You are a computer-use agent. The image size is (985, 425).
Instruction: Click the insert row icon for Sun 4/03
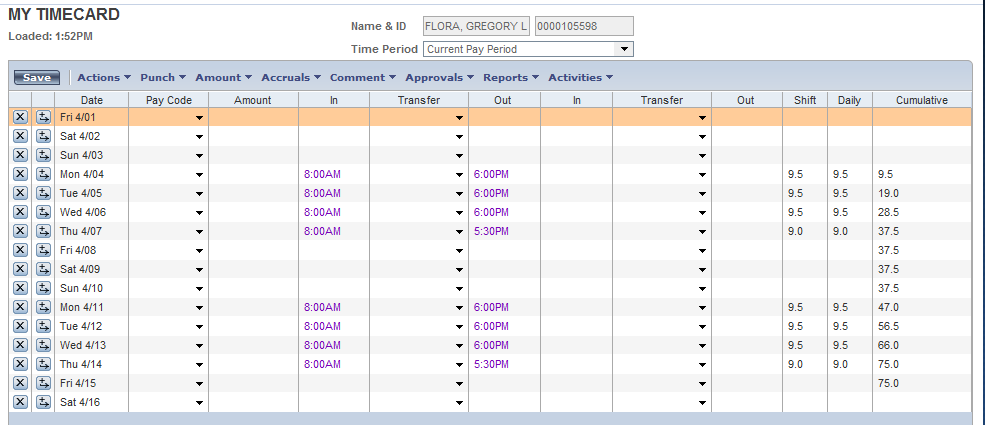(43, 155)
